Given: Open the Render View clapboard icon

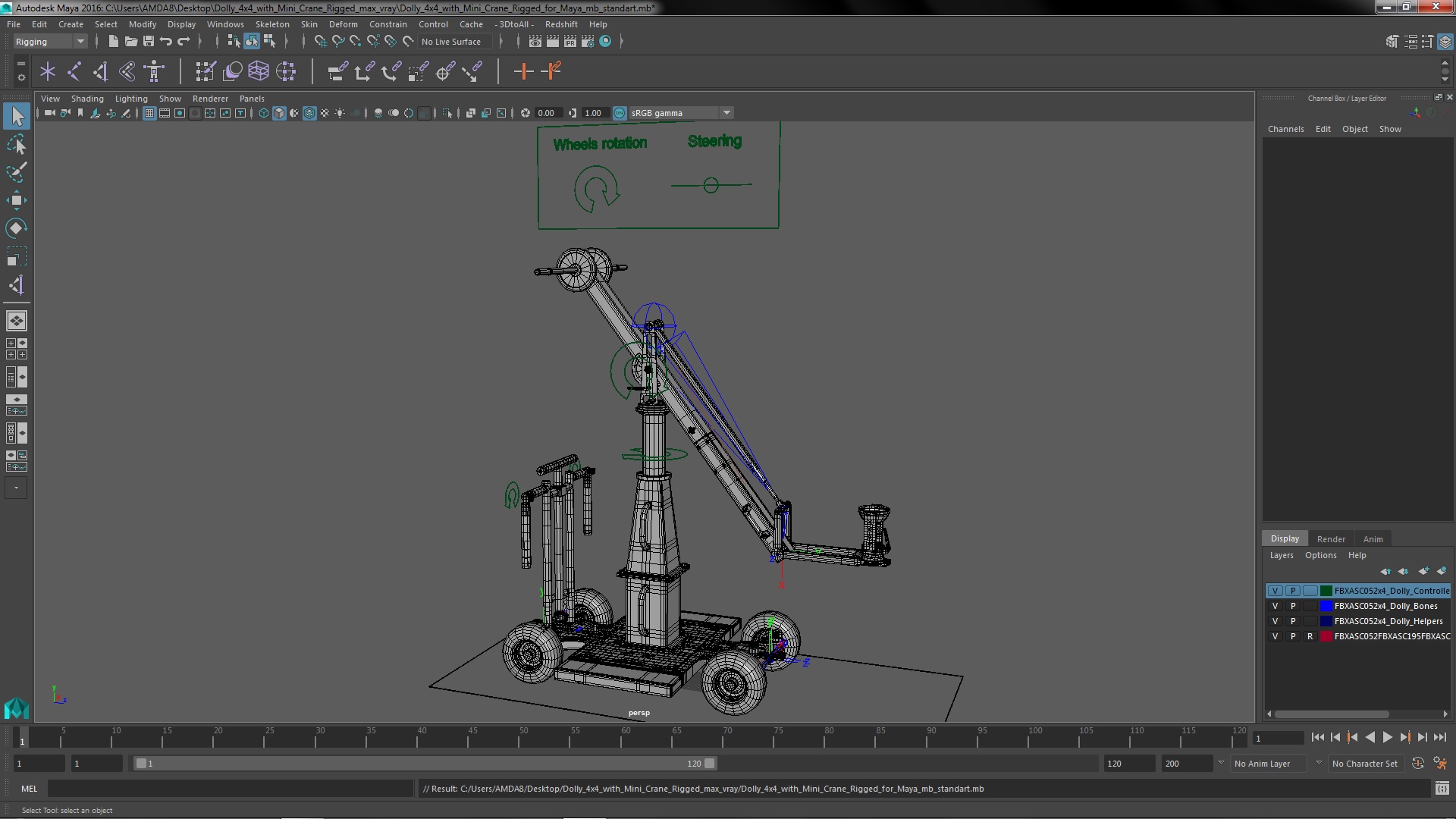Looking at the screenshot, I should 535,41.
